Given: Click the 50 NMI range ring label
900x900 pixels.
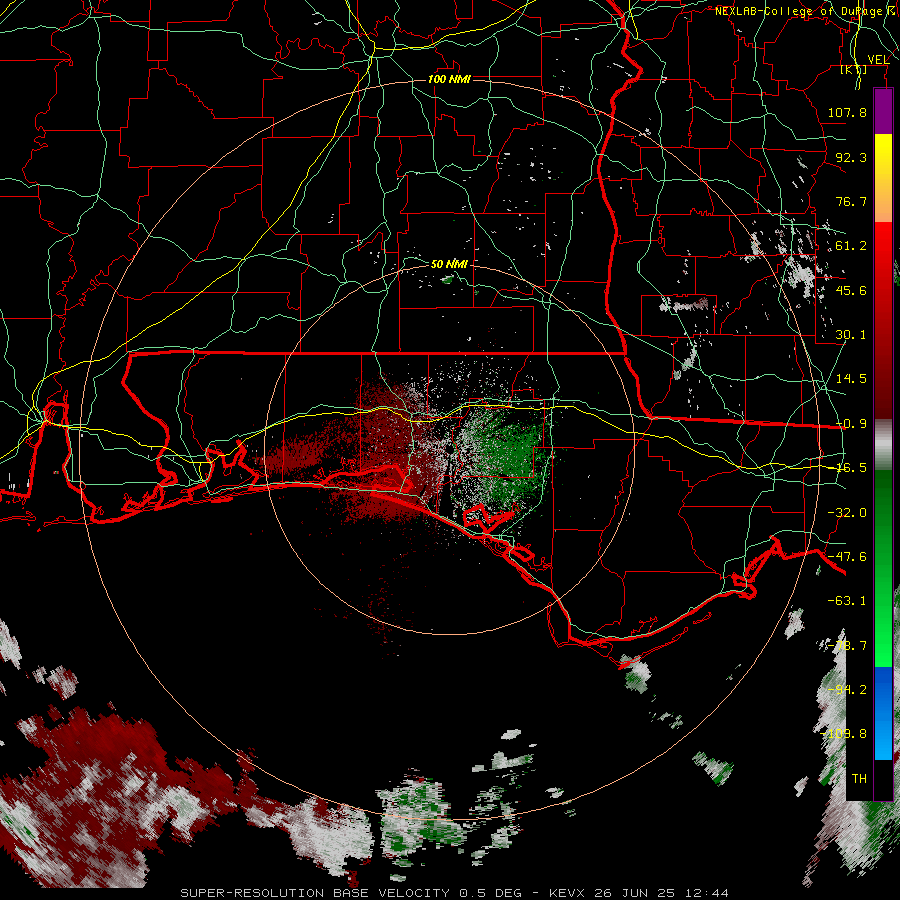Looking at the screenshot, I should click(449, 264).
